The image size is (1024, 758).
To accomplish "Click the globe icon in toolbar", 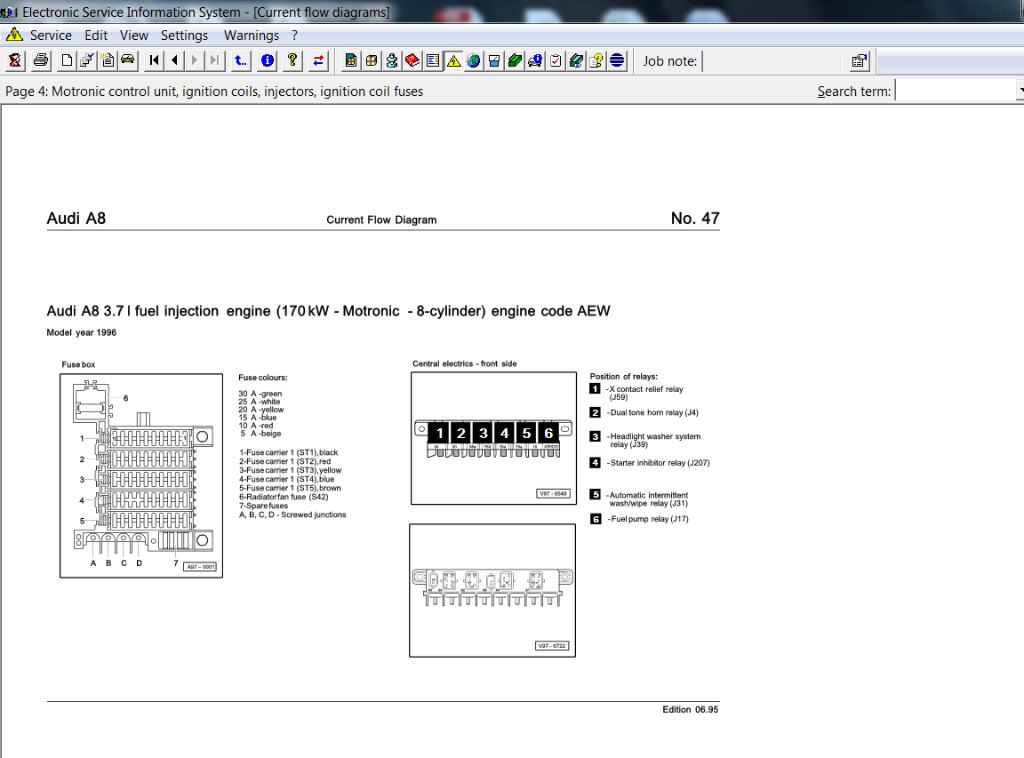I will coord(473,61).
